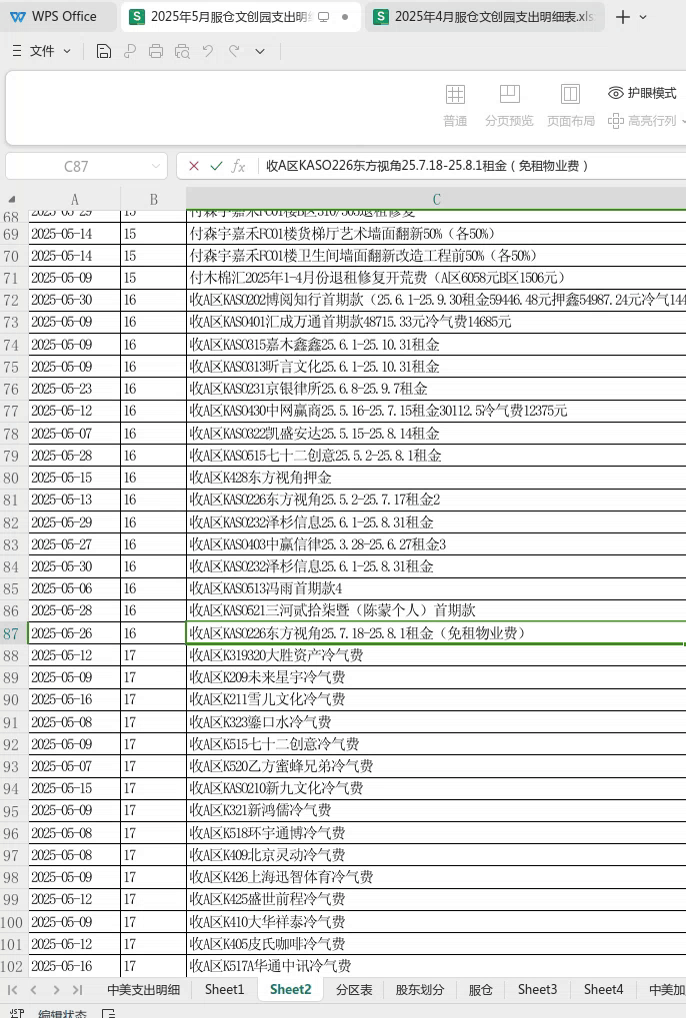The image size is (686, 1018).
Task: Select column A header
Action: pyautogui.click(x=75, y=199)
